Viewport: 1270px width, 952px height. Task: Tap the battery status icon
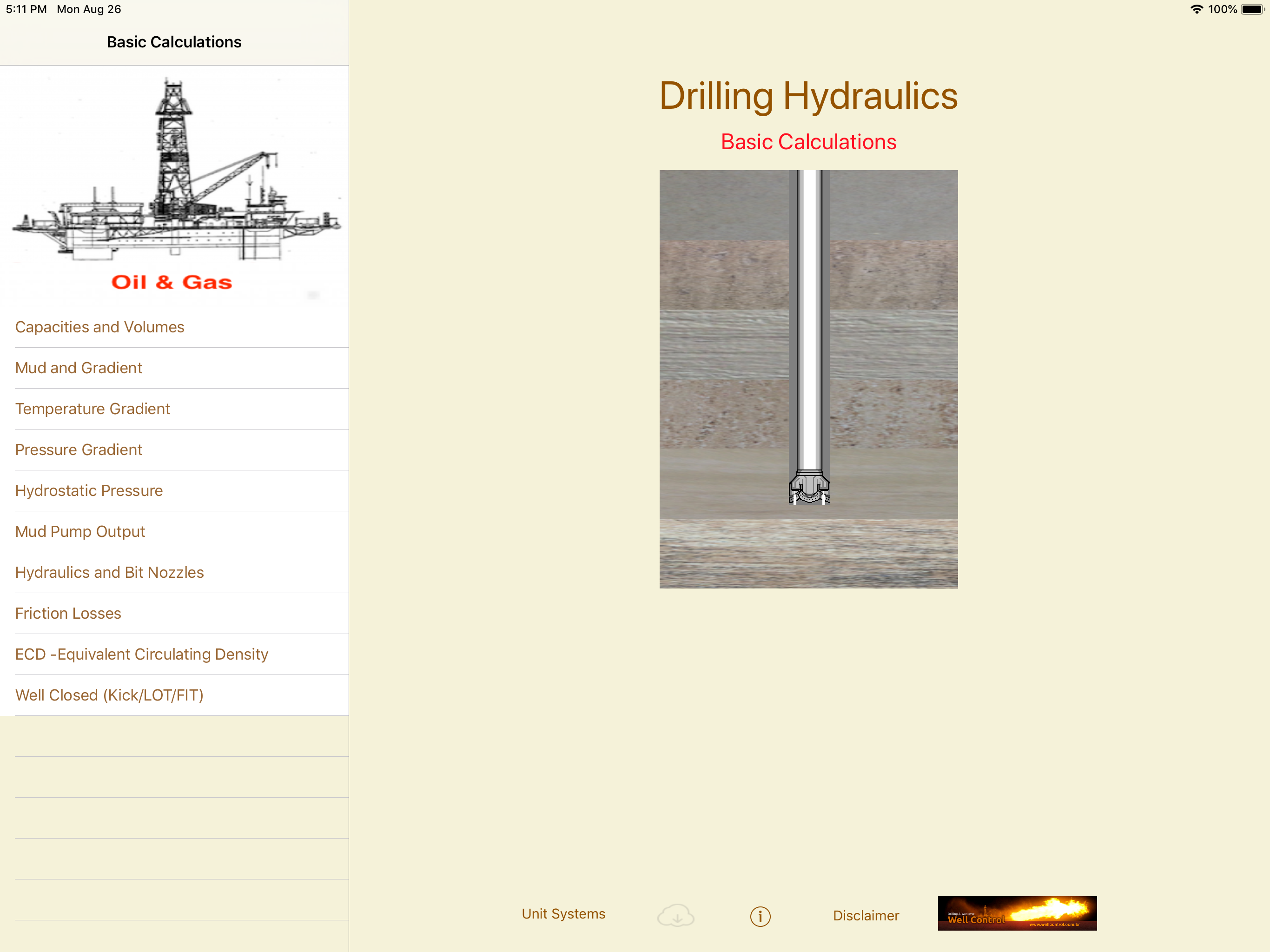pyautogui.click(x=1251, y=9)
